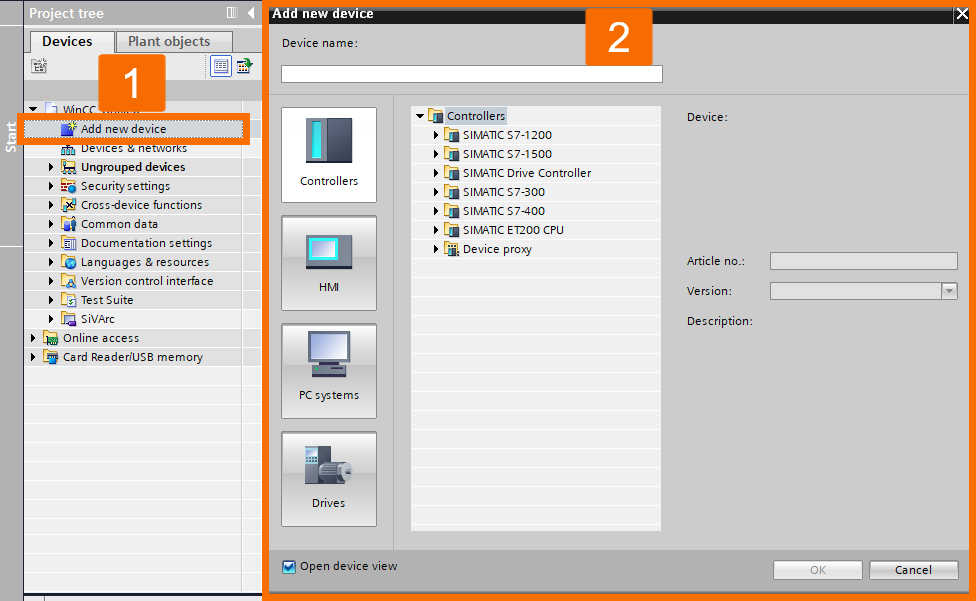
Task: Click the SiVArc icon
Action: (68, 319)
